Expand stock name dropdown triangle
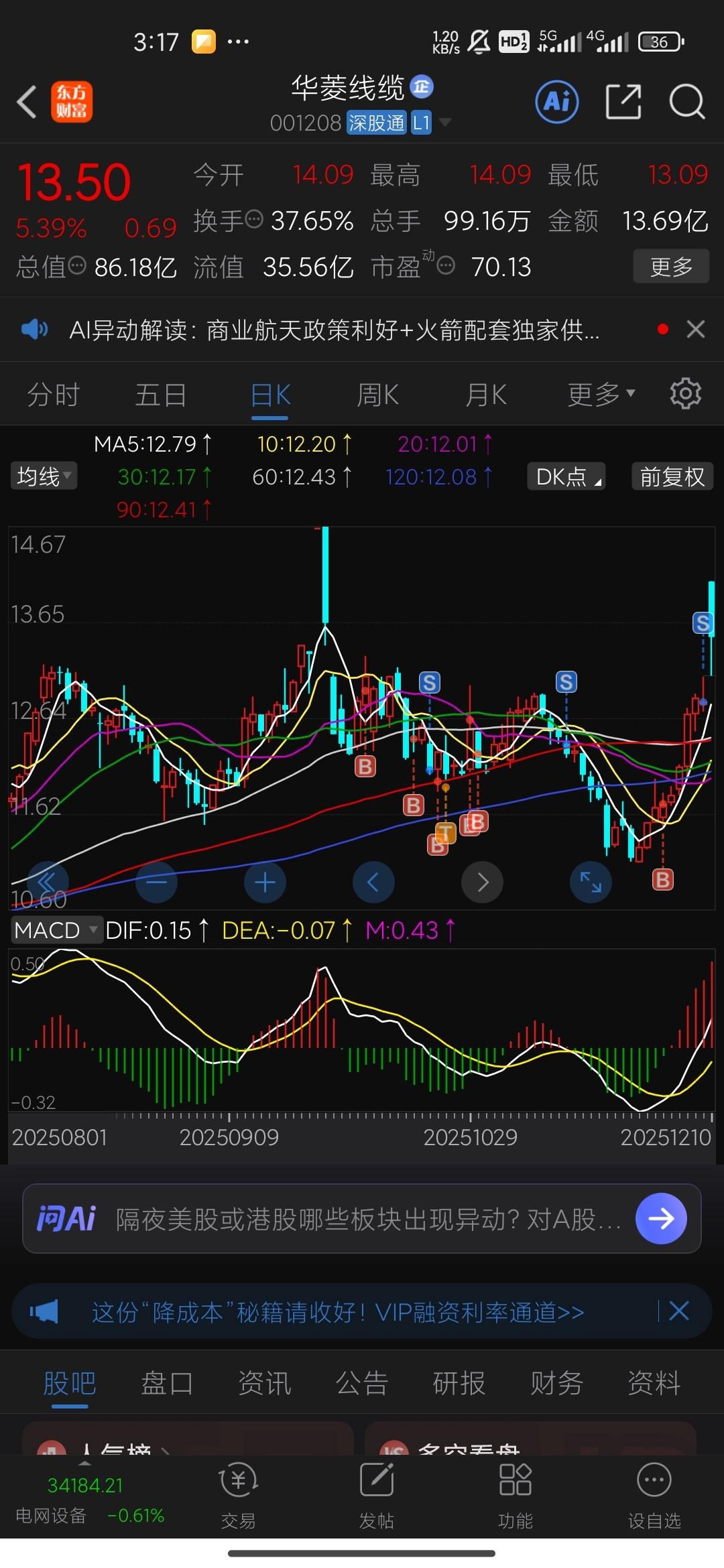724x1568 pixels. tap(444, 123)
